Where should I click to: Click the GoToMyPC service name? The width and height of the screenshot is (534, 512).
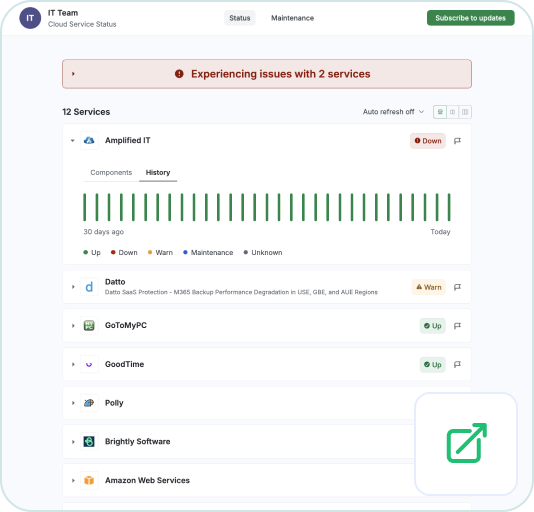tap(126, 325)
